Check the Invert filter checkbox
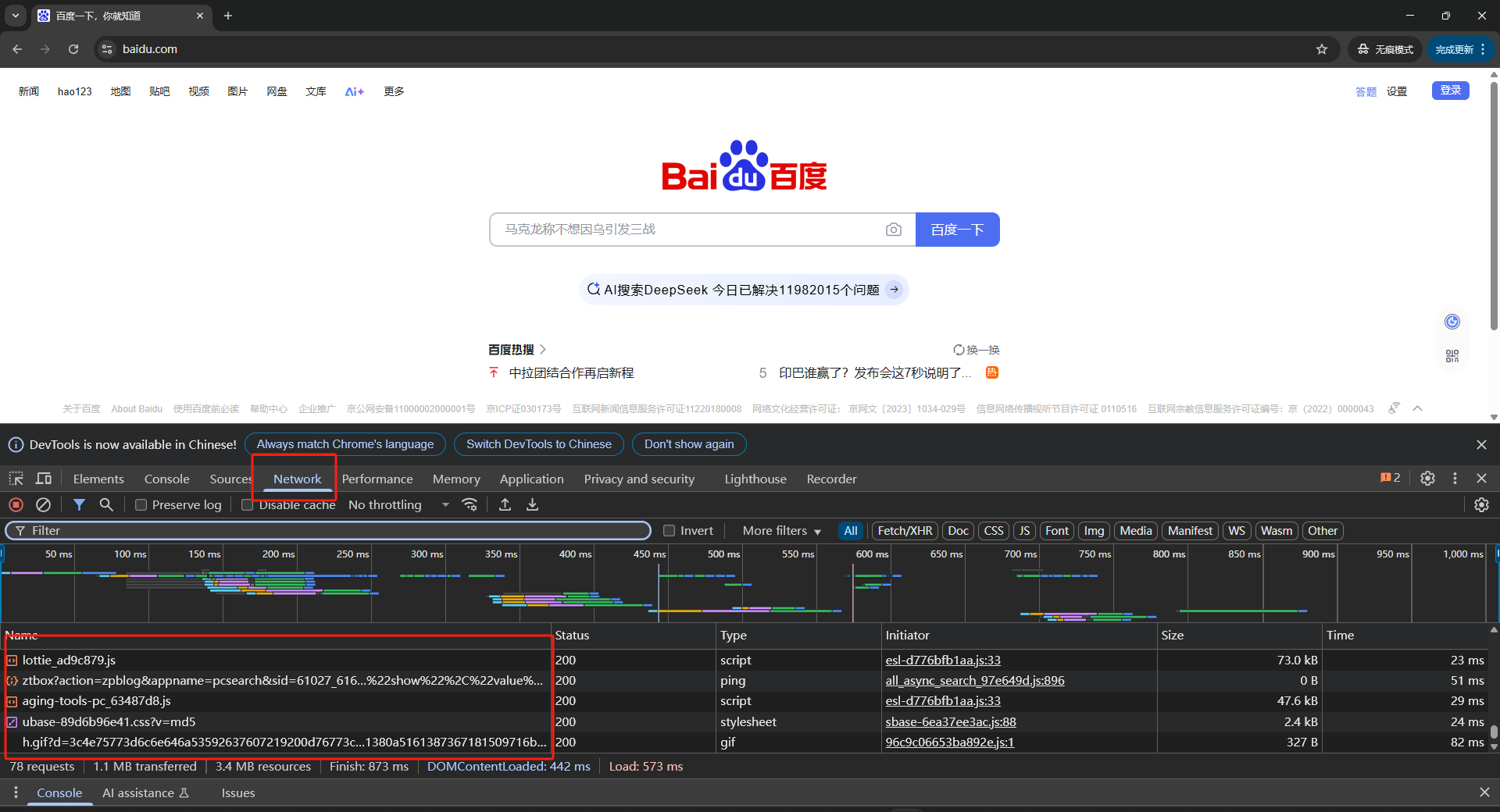Viewport: 1500px width, 812px height. click(669, 531)
